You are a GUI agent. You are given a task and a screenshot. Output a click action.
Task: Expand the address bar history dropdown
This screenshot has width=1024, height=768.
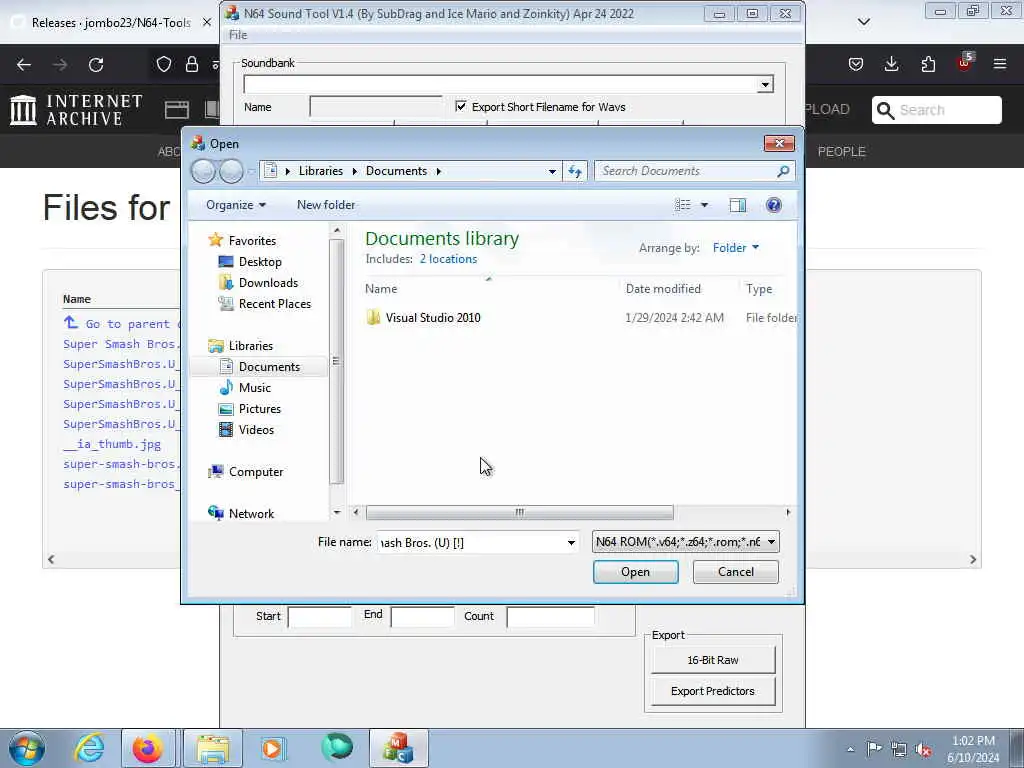552,171
